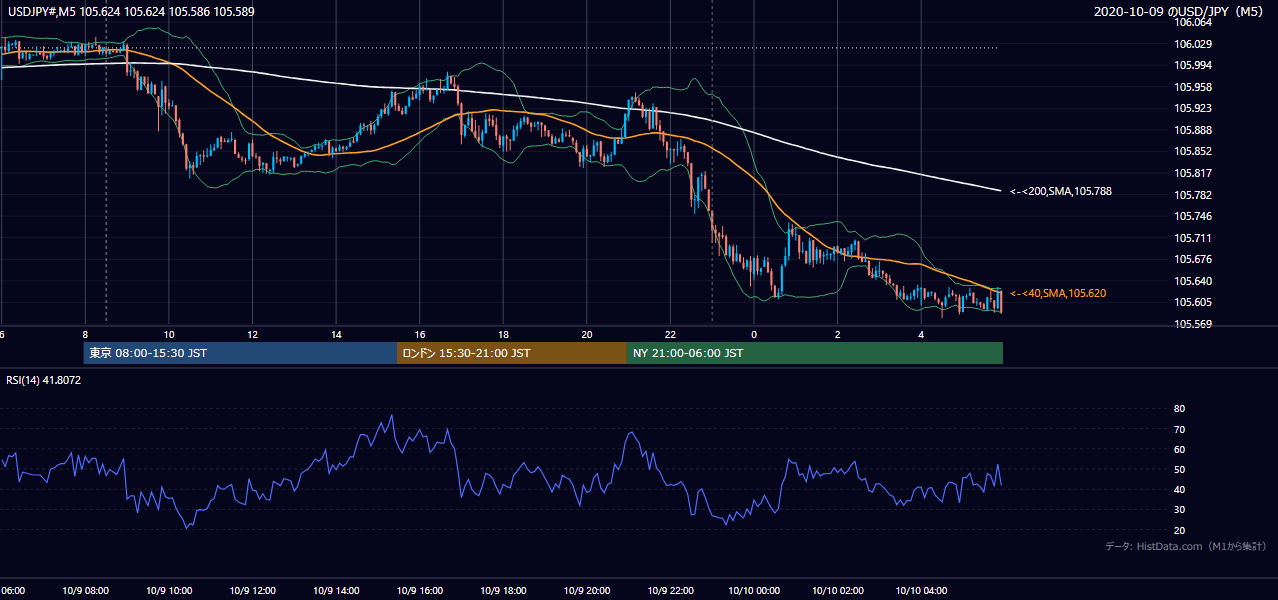
Task: Click RSI axis level 30
Action: (x=1179, y=510)
